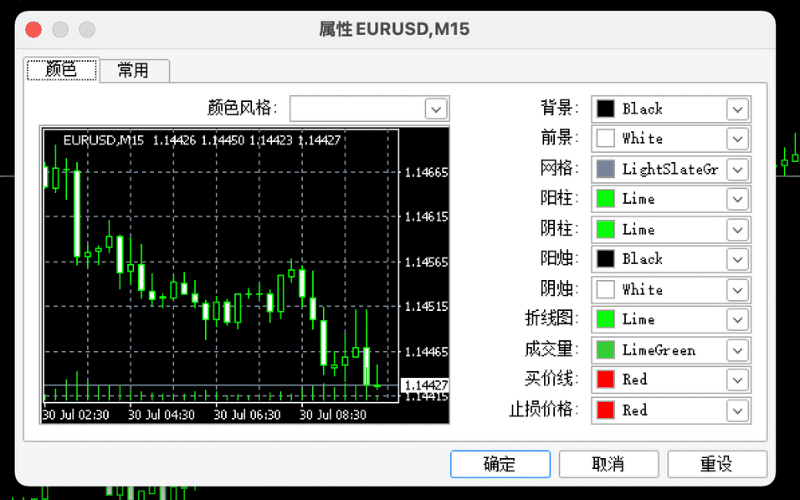The height and width of the screenshot is (500, 800).
Task: Click the 30 Jul 04:30 time label
Action: 161,415
